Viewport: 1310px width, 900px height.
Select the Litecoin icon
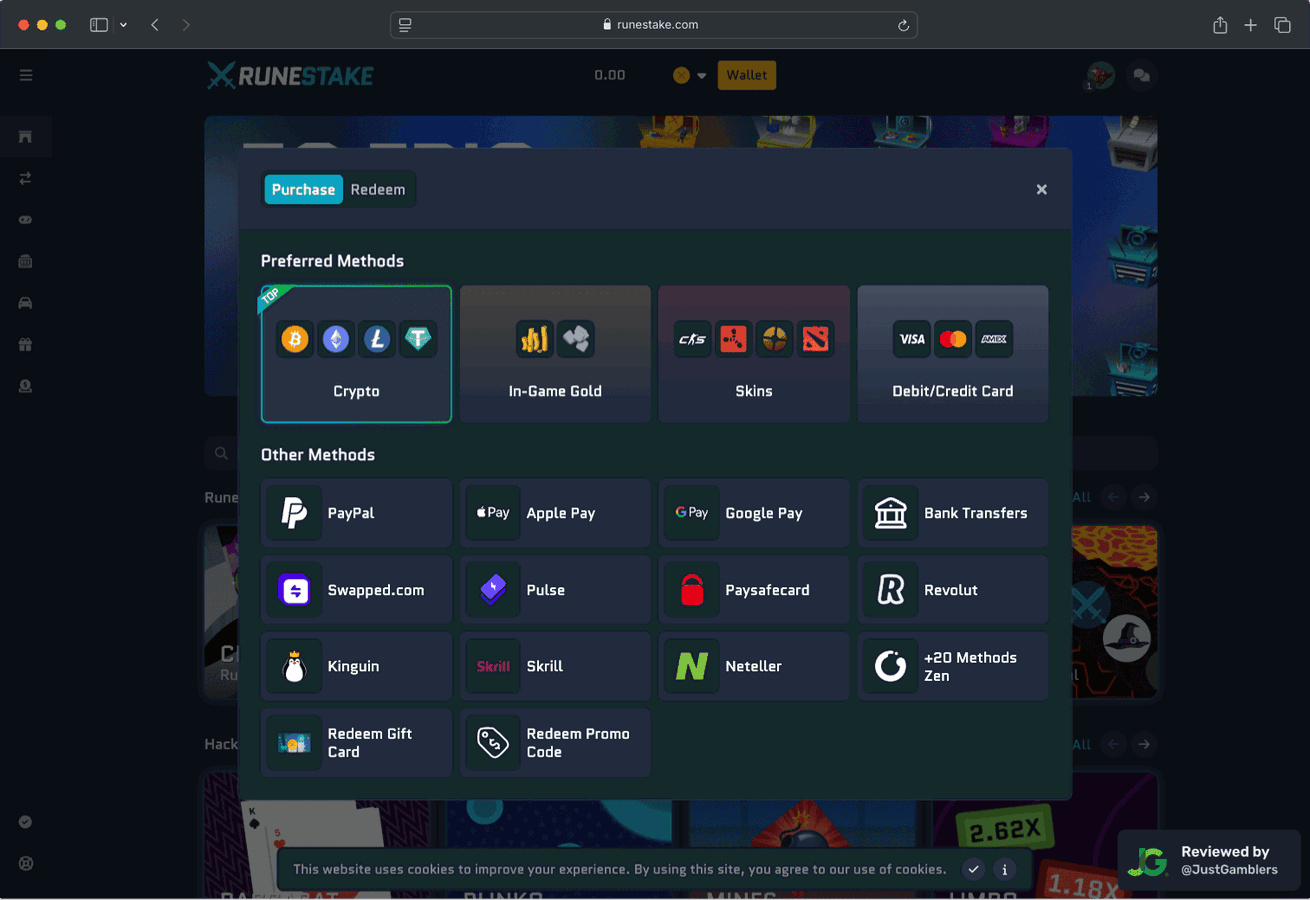click(377, 339)
